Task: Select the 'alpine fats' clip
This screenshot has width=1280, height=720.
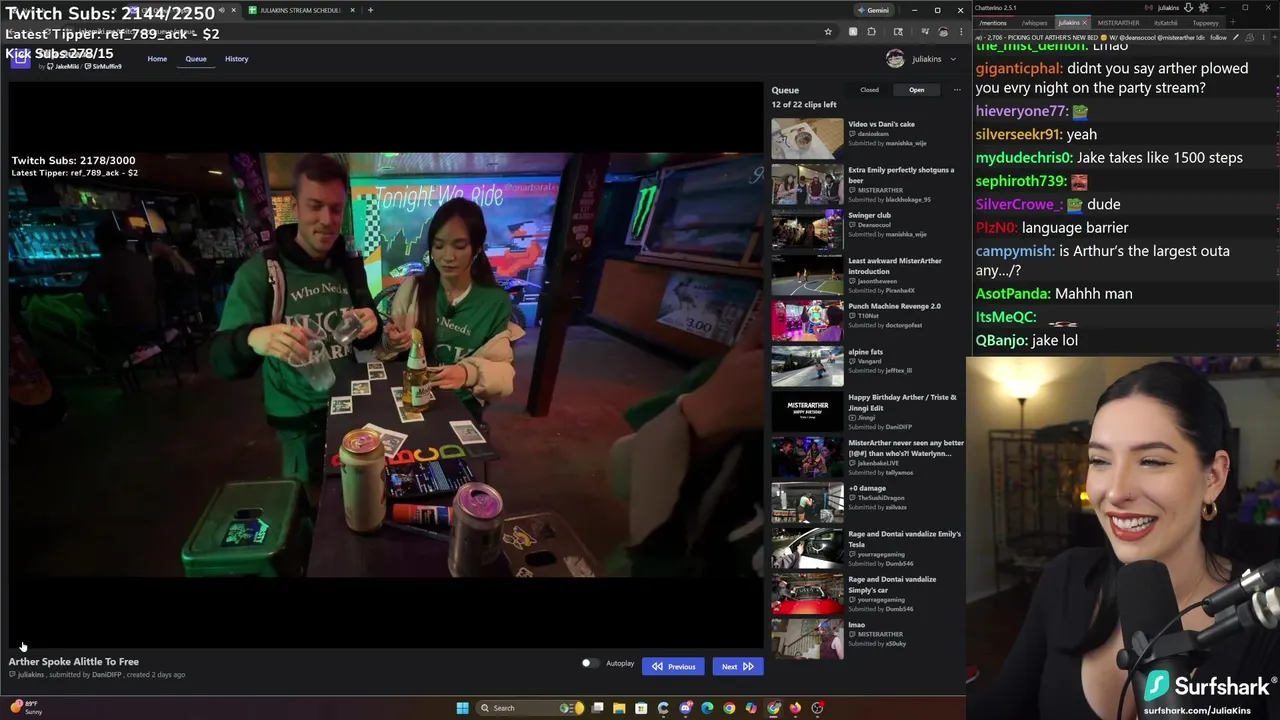Action: click(x=807, y=366)
